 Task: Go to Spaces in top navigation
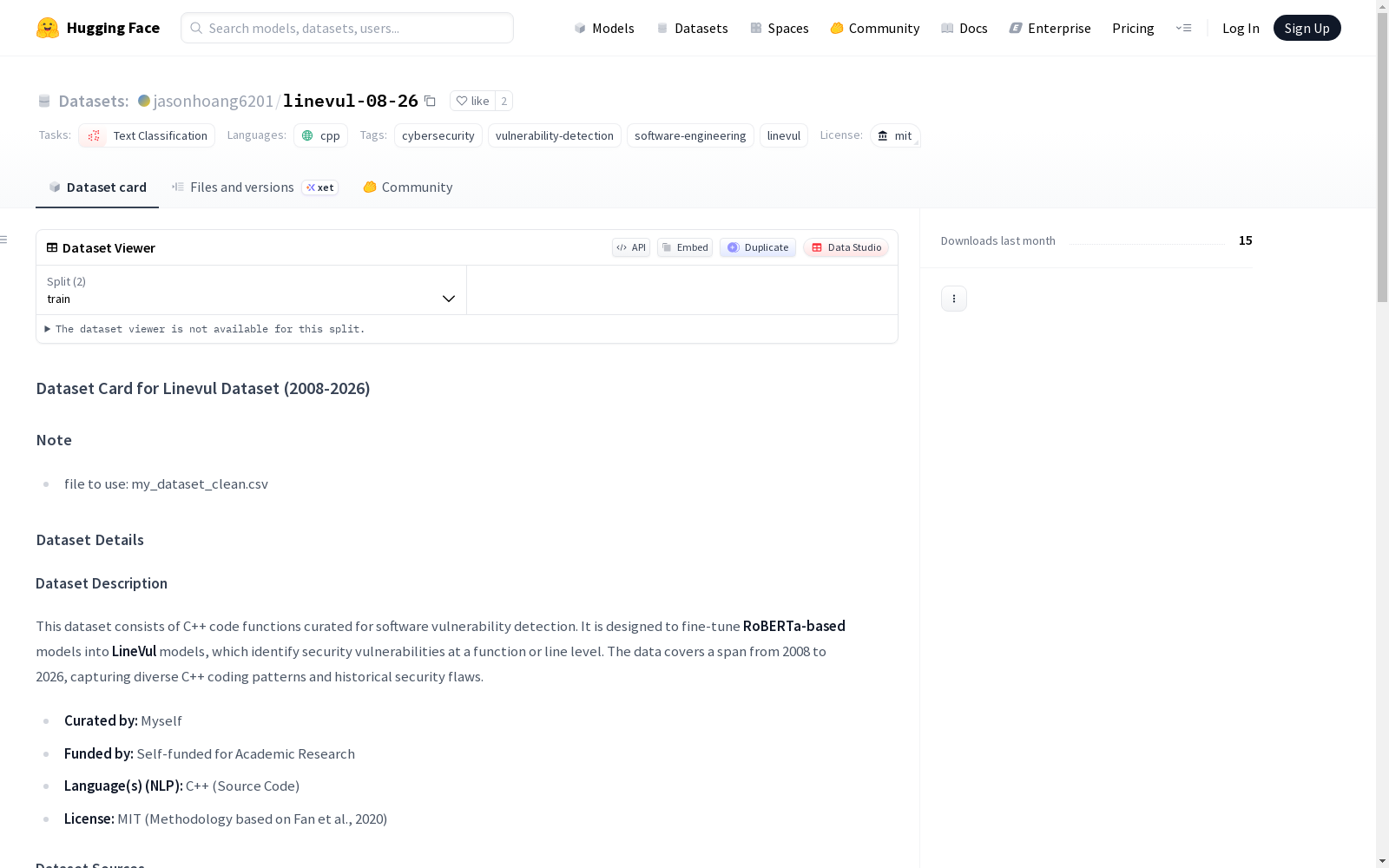coord(779,28)
